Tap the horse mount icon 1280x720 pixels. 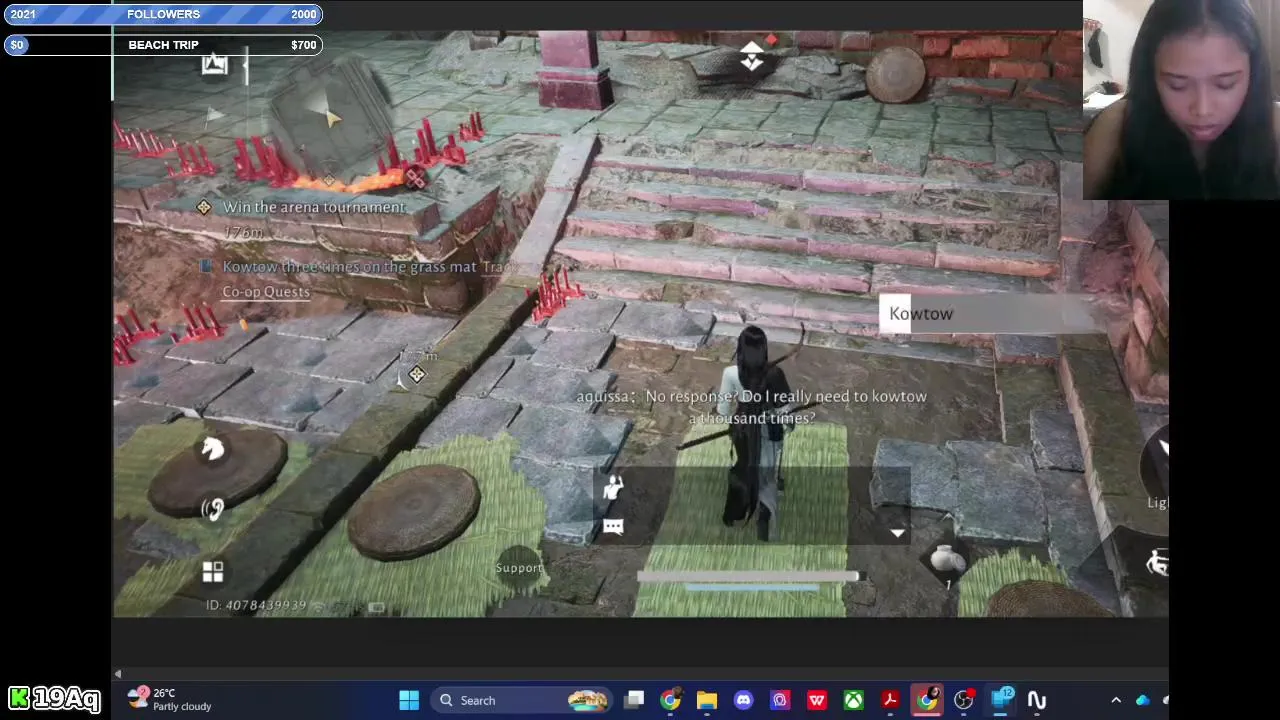(x=212, y=448)
